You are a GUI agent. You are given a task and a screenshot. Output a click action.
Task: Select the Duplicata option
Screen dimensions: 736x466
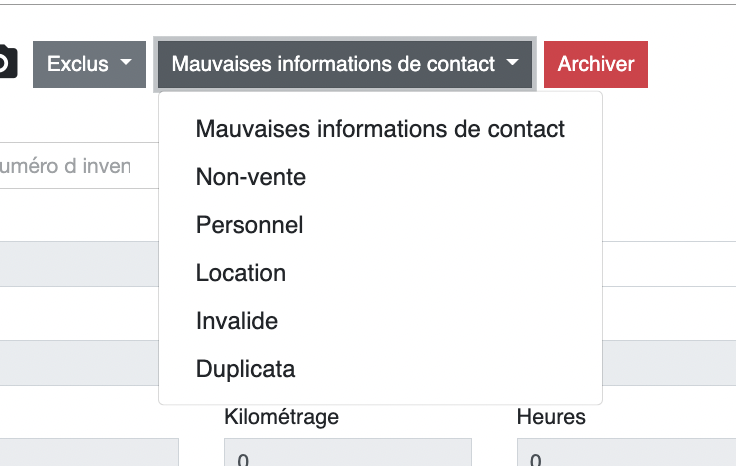246,369
